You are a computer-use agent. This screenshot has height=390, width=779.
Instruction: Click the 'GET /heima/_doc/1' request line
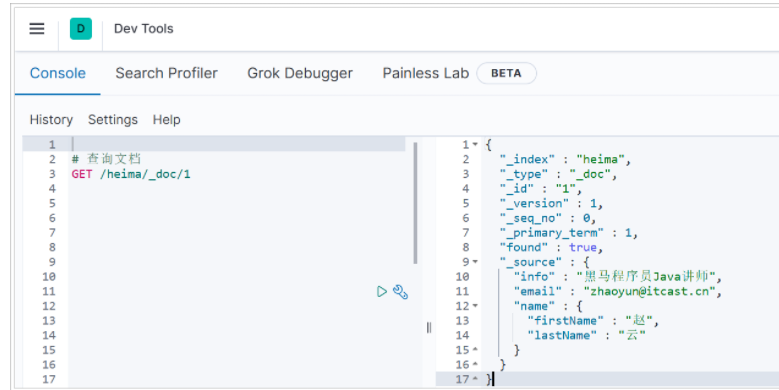(x=131, y=174)
